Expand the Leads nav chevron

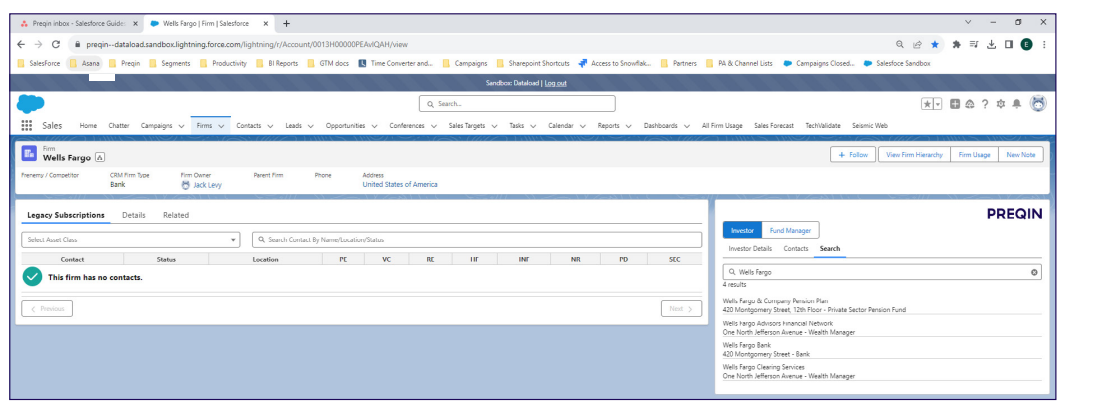(311, 126)
